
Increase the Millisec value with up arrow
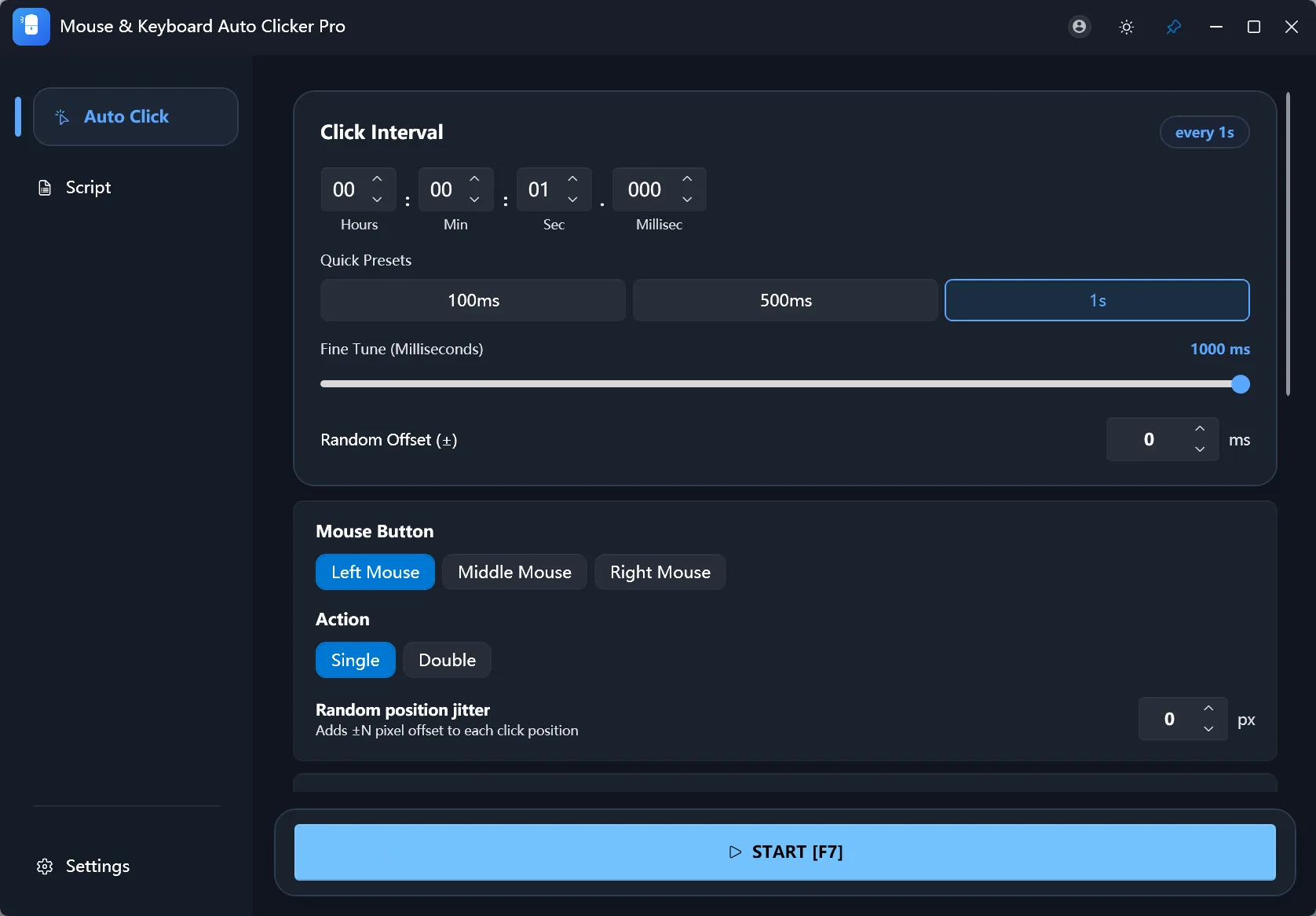click(x=687, y=179)
